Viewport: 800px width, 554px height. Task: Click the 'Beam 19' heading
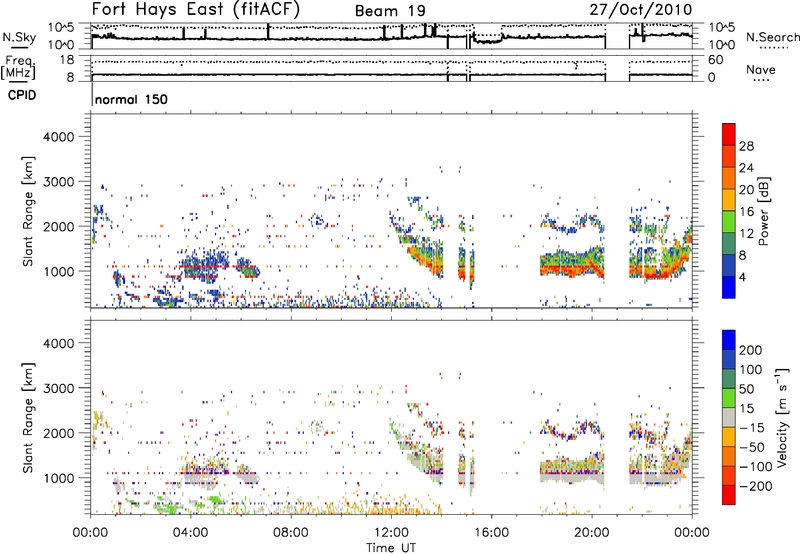[390, 11]
